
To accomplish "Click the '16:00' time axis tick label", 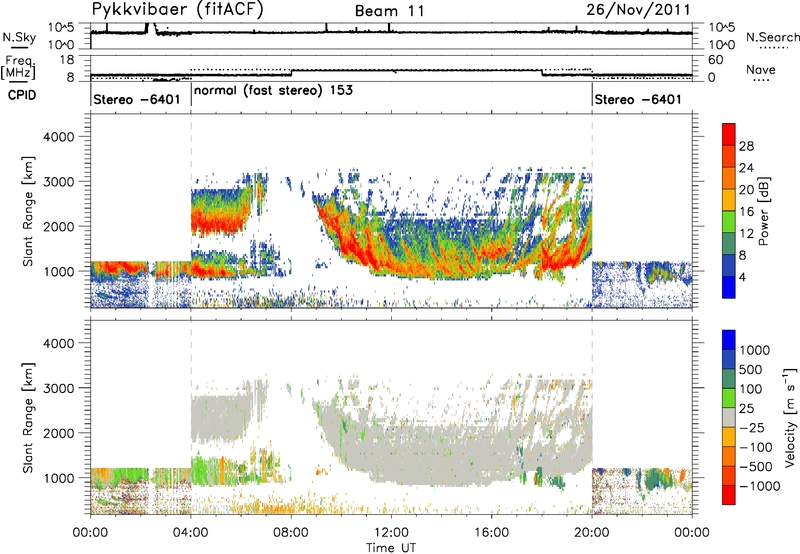I will point(491,533).
